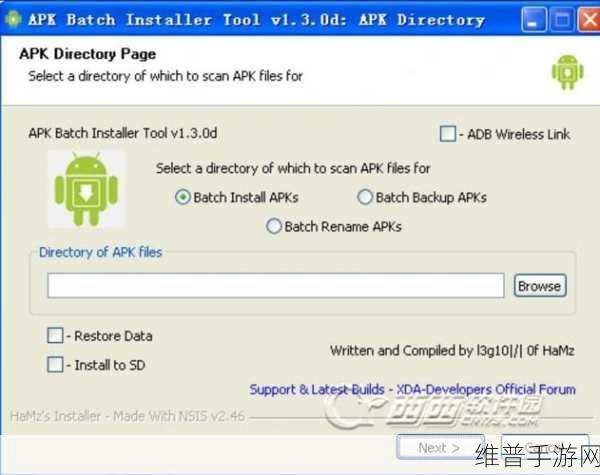Check the Install to SD box
The height and width of the screenshot is (475, 600).
55,364
